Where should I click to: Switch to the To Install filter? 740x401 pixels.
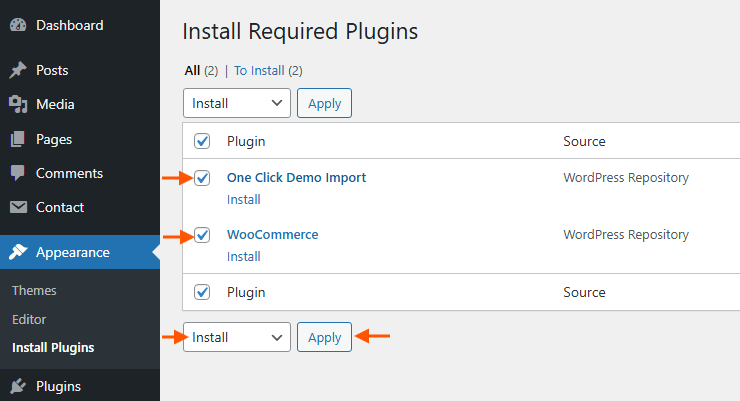(x=260, y=71)
